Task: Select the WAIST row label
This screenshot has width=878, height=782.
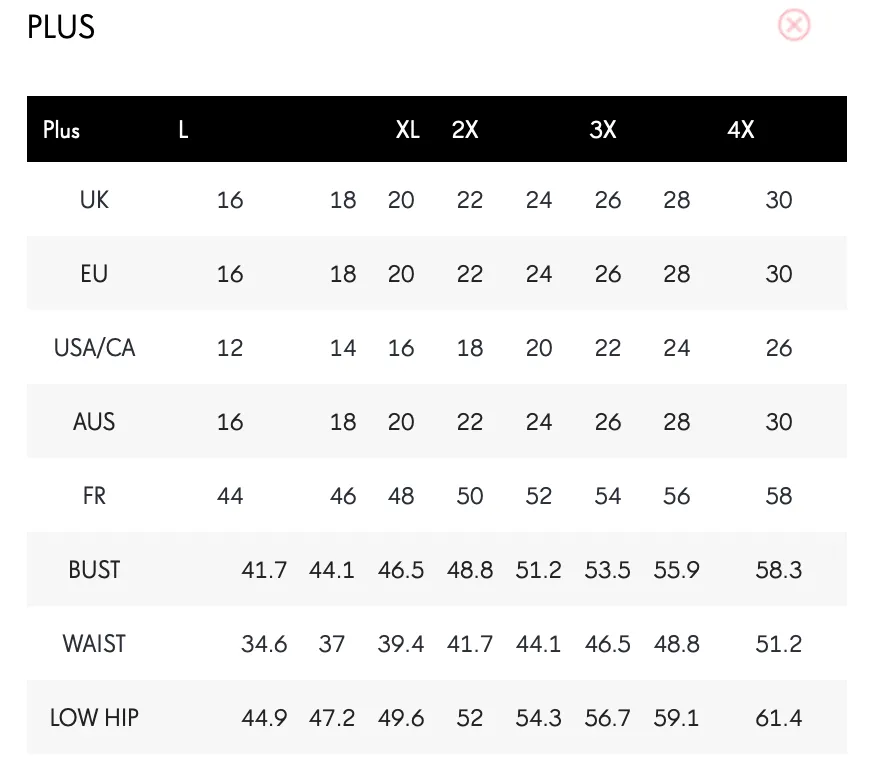Action: [x=94, y=644]
